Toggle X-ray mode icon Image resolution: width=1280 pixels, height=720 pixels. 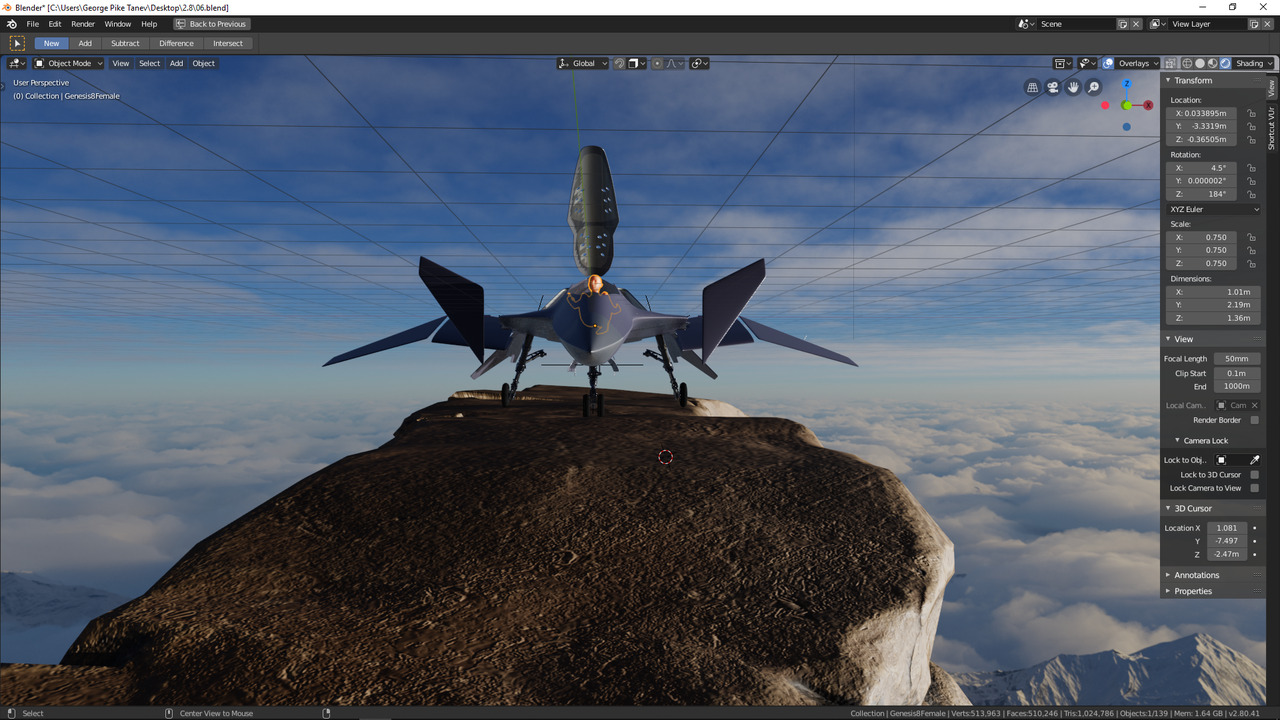pos(1171,63)
